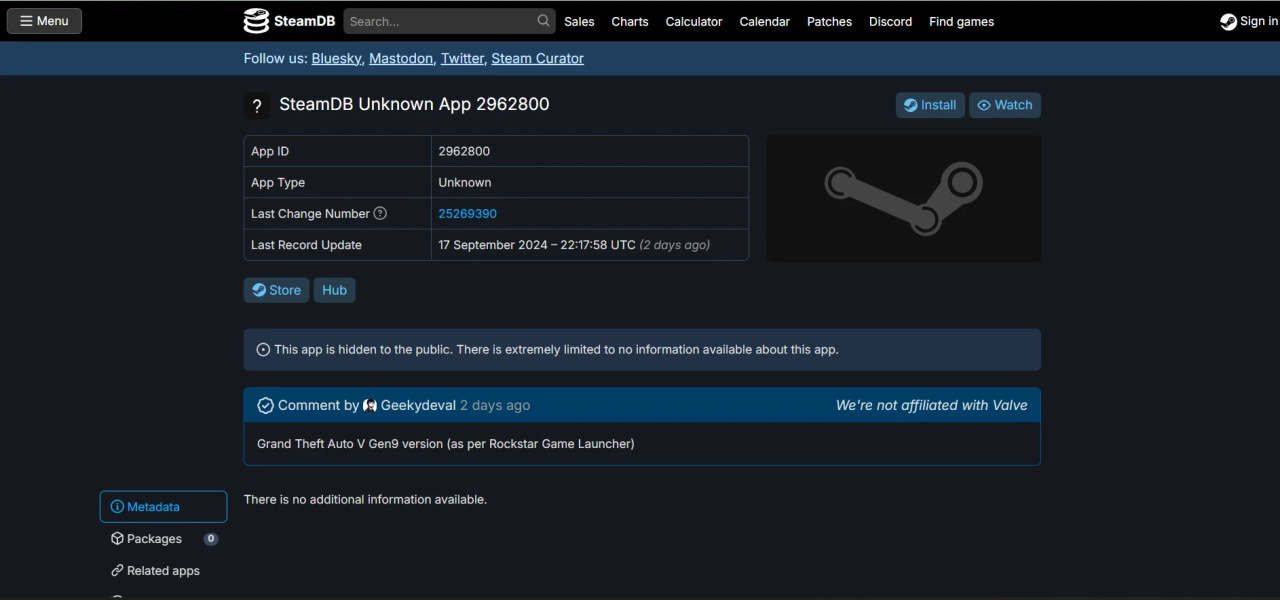Open the Calendar page
Screen dimensions: 1280x600
point(765,21)
